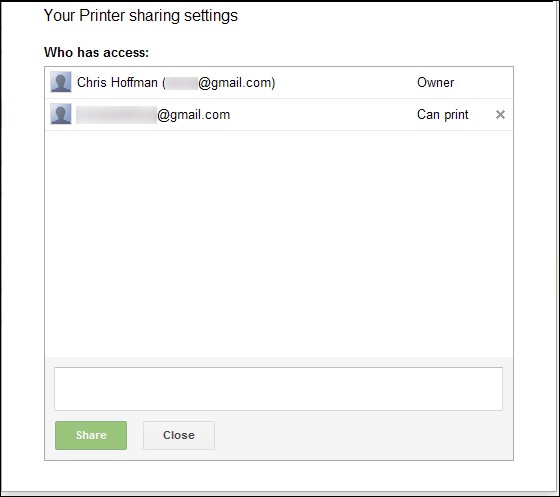Select the second @gmail.com user entry
Viewport: 560px width, 497px height.
pyautogui.click(x=279, y=115)
